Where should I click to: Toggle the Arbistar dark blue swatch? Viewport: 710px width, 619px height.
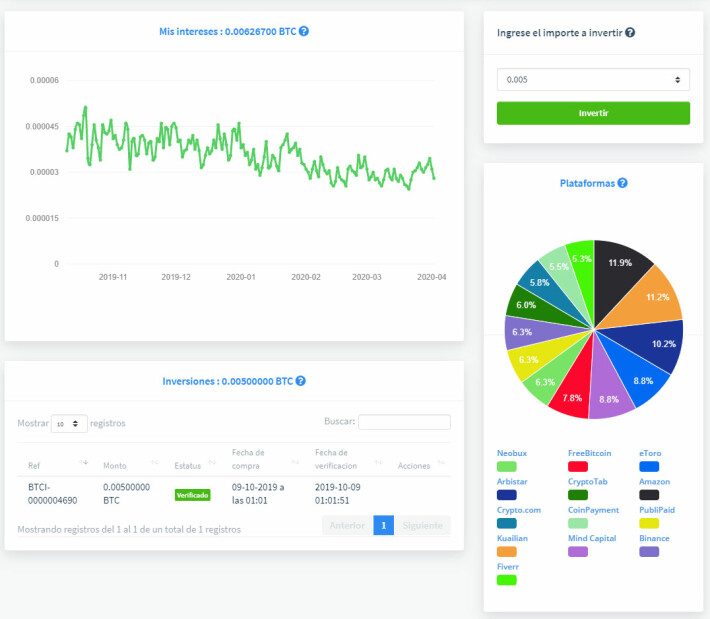click(x=507, y=495)
